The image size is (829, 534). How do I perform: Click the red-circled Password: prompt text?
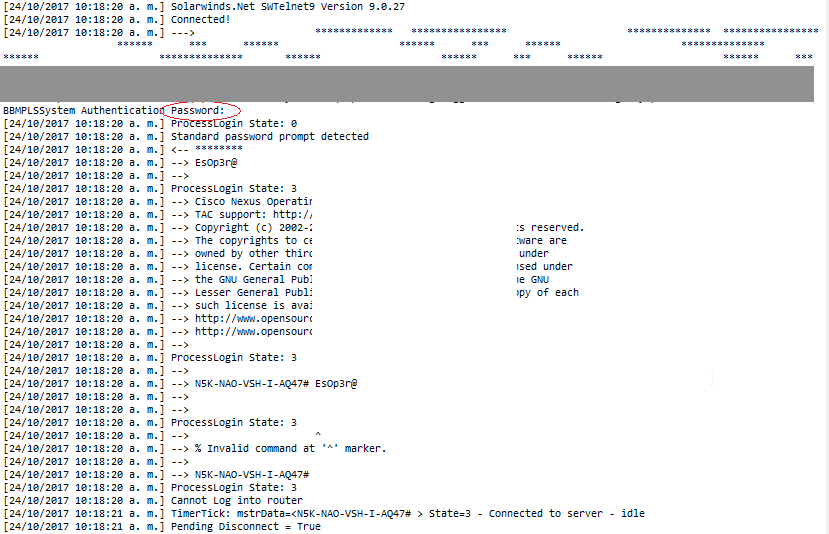tap(198, 110)
